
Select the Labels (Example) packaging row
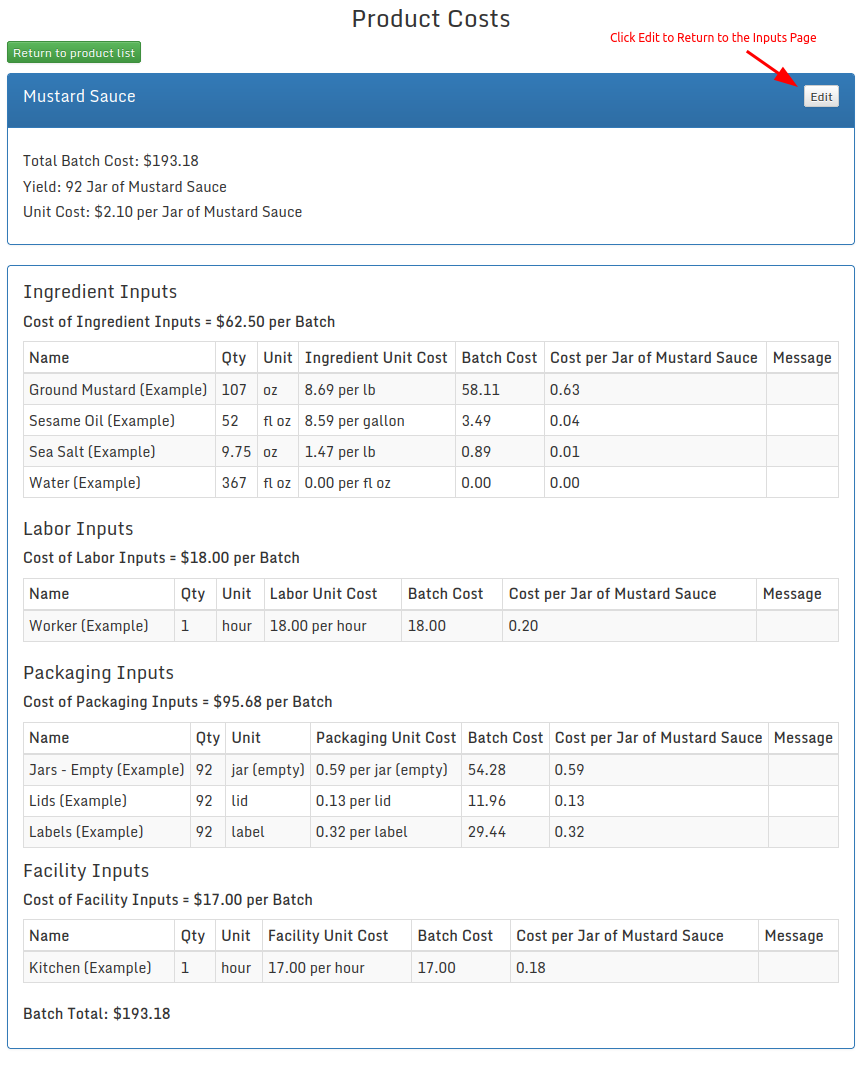click(86, 832)
